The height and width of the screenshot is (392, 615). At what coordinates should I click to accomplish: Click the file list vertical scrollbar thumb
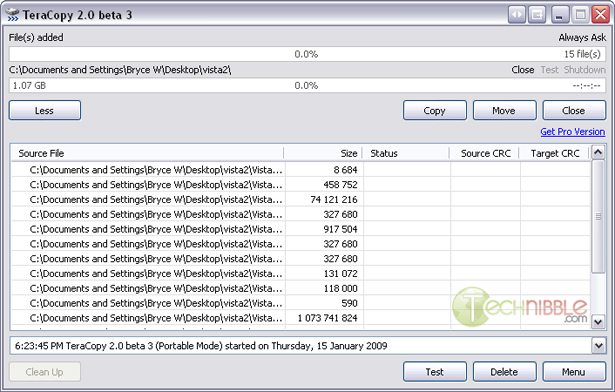598,216
